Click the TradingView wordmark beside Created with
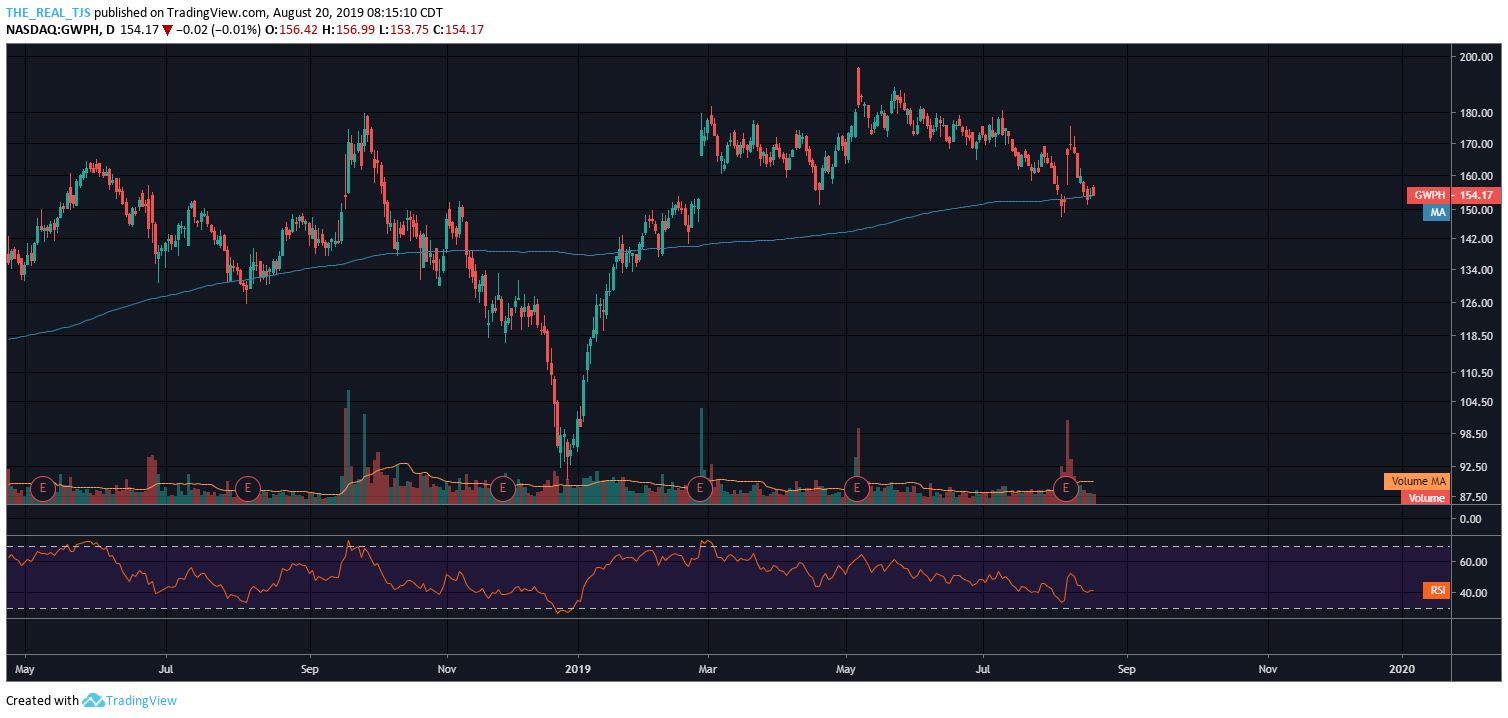This screenshot has height=718, width=1508. click(x=141, y=700)
